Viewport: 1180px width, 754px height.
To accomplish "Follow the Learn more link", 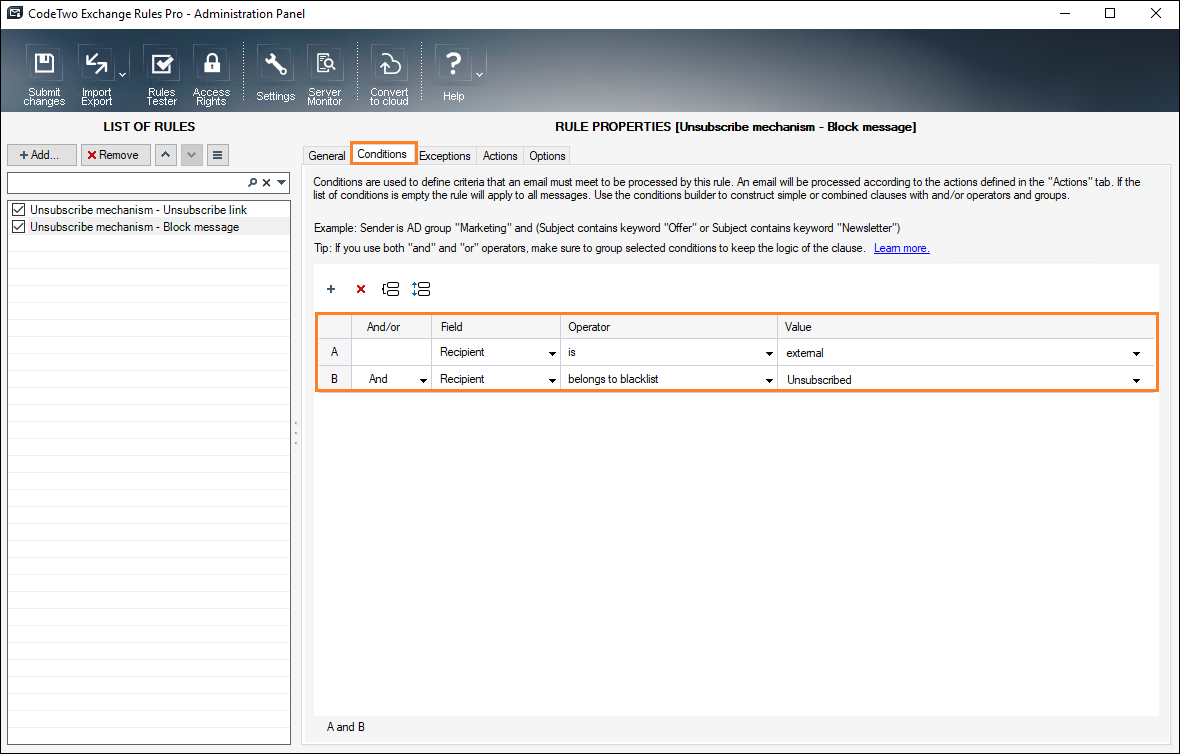I will (x=902, y=248).
